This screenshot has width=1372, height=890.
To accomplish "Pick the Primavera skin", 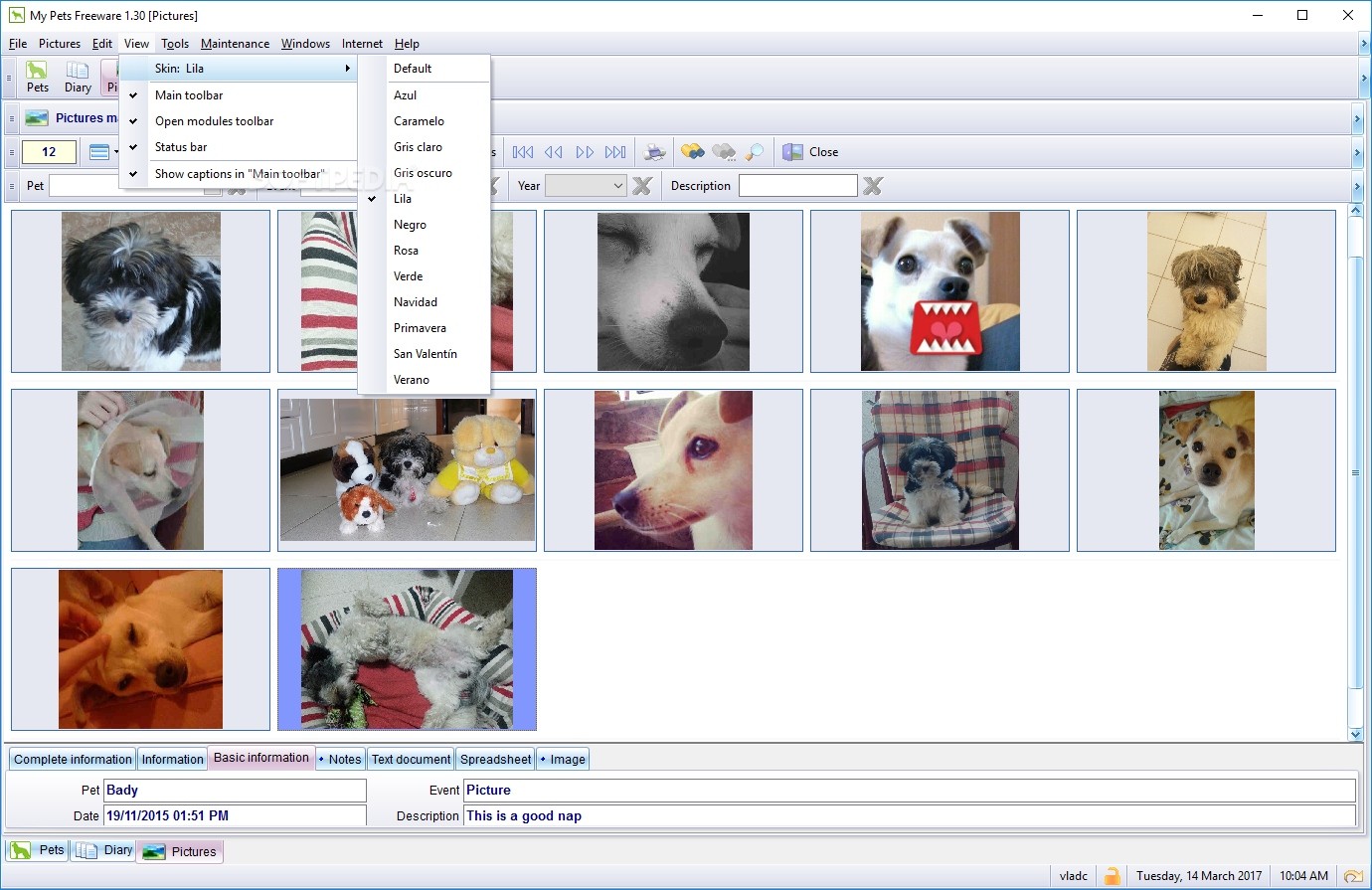I will point(425,328).
